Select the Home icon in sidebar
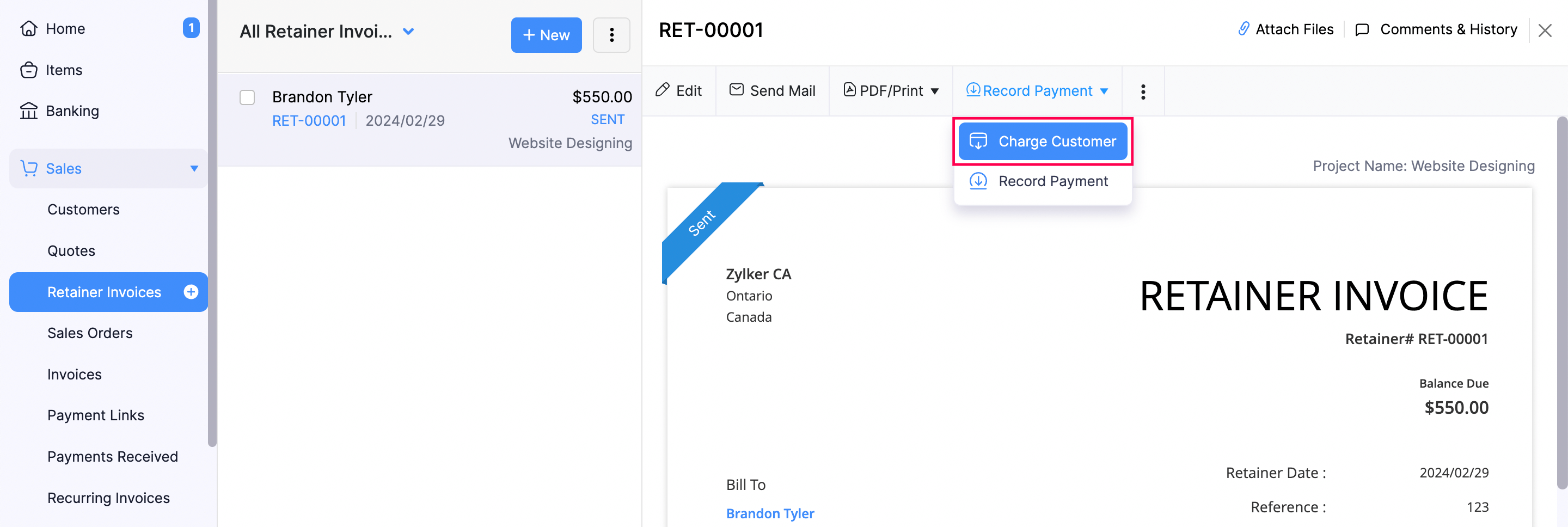Image resolution: width=1568 pixels, height=527 pixels. (29, 28)
